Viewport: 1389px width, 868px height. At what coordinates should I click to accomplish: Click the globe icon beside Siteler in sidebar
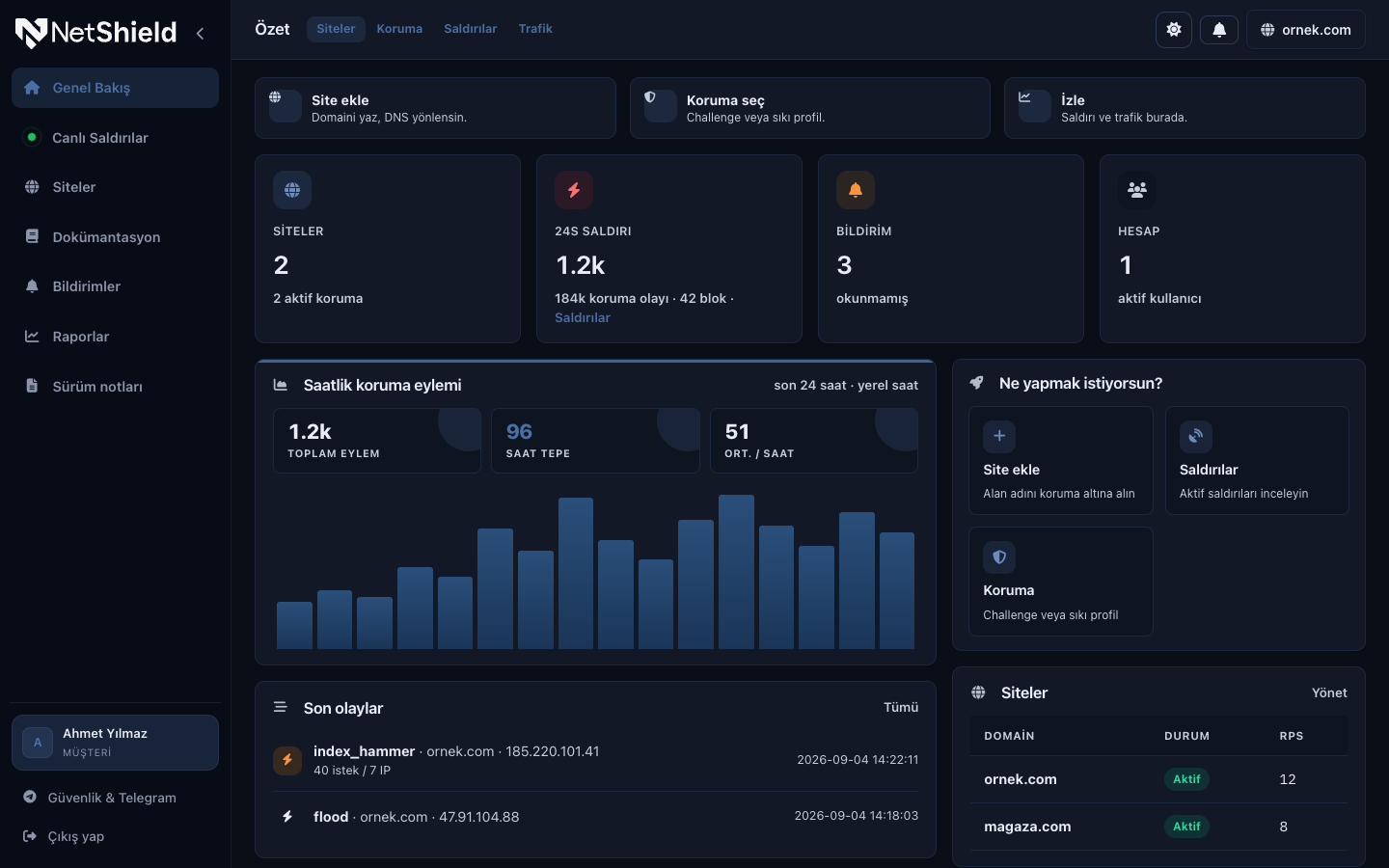(x=32, y=187)
